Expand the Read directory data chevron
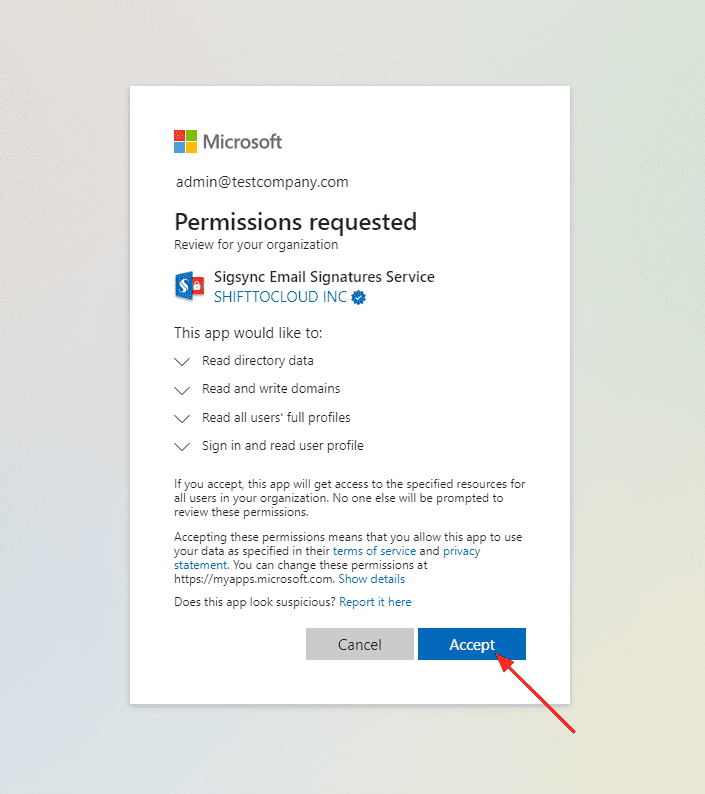 (182, 361)
